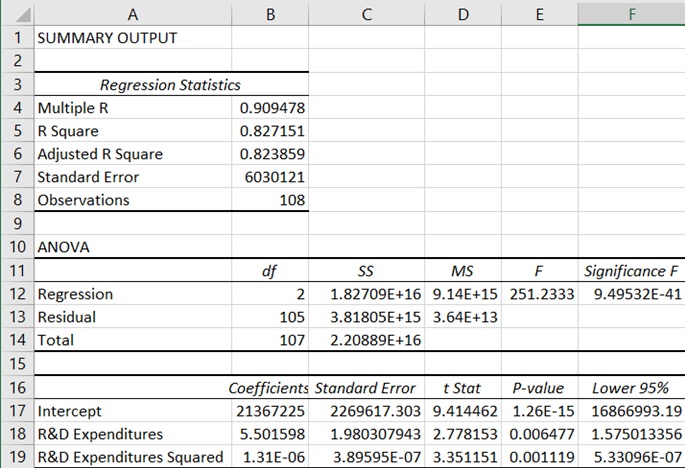Click the Coefficients heading

tap(268, 388)
